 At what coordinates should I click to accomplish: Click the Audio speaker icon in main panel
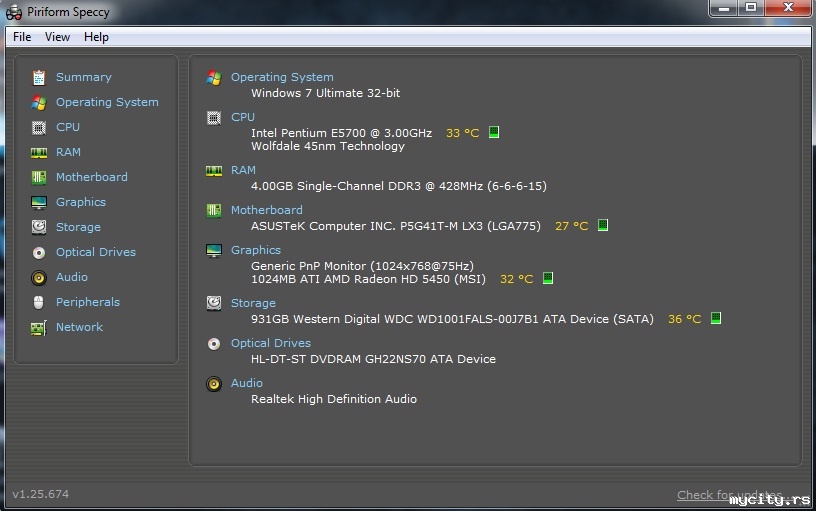(214, 384)
